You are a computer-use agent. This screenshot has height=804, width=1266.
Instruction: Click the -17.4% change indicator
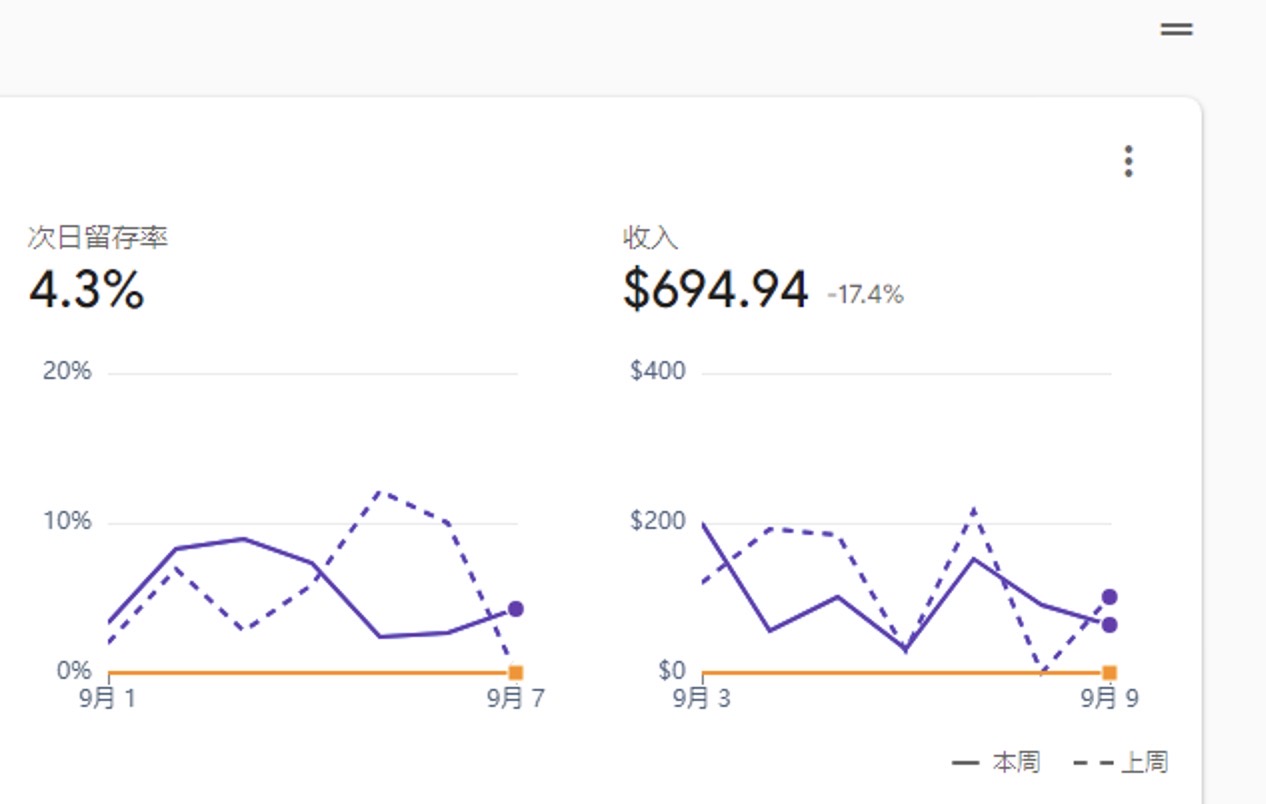pos(865,295)
